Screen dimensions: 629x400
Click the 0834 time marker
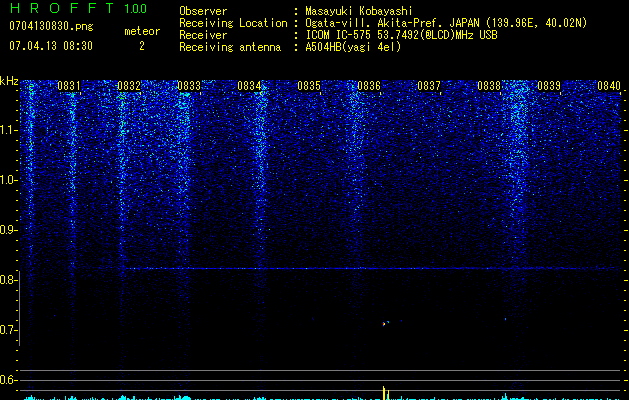point(249,86)
